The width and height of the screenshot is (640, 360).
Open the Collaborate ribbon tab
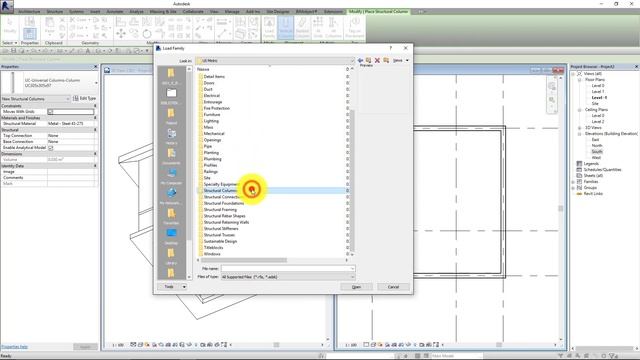coord(193,12)
